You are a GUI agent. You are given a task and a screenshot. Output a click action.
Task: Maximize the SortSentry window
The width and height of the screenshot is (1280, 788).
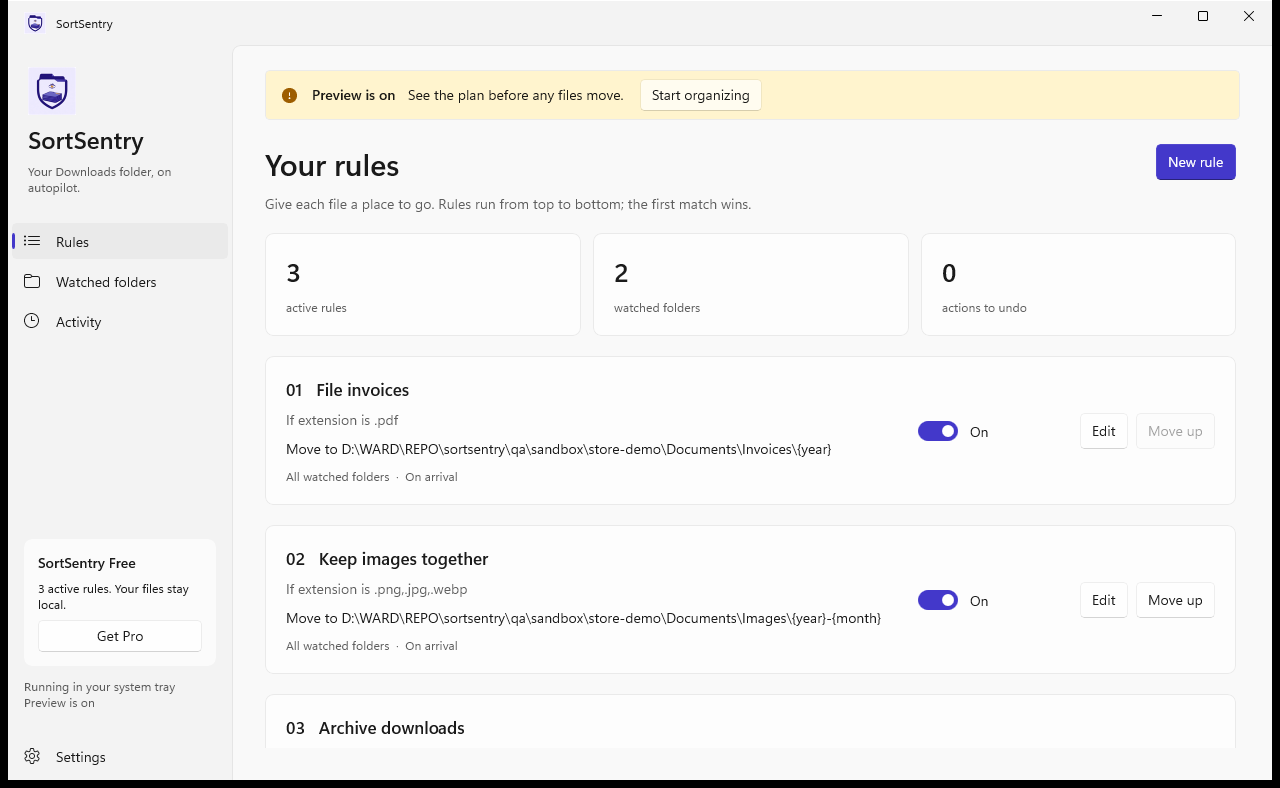click(1203, 16)
